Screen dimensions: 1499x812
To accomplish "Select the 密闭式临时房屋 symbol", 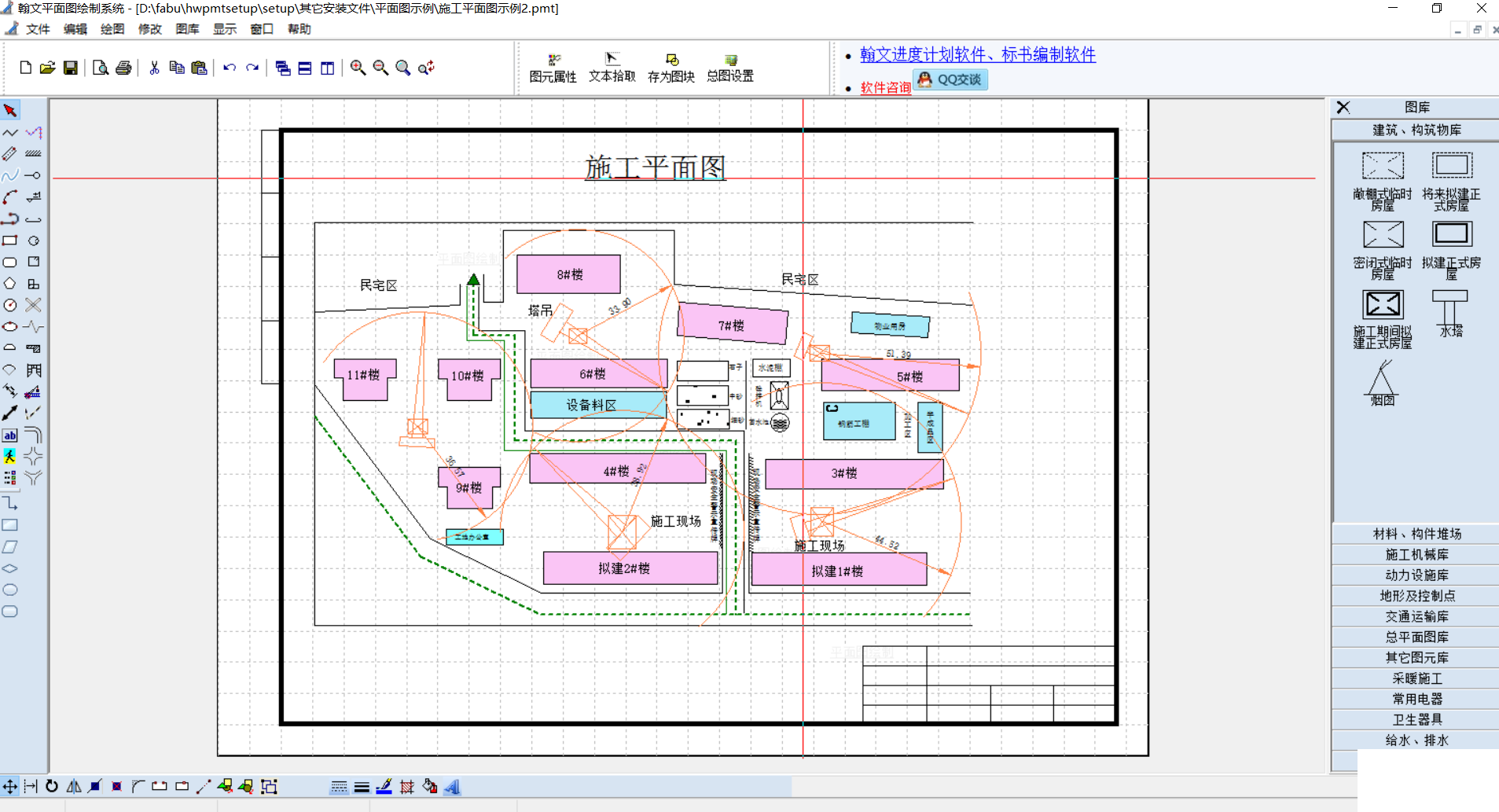I will click(x=1383, y=249).
